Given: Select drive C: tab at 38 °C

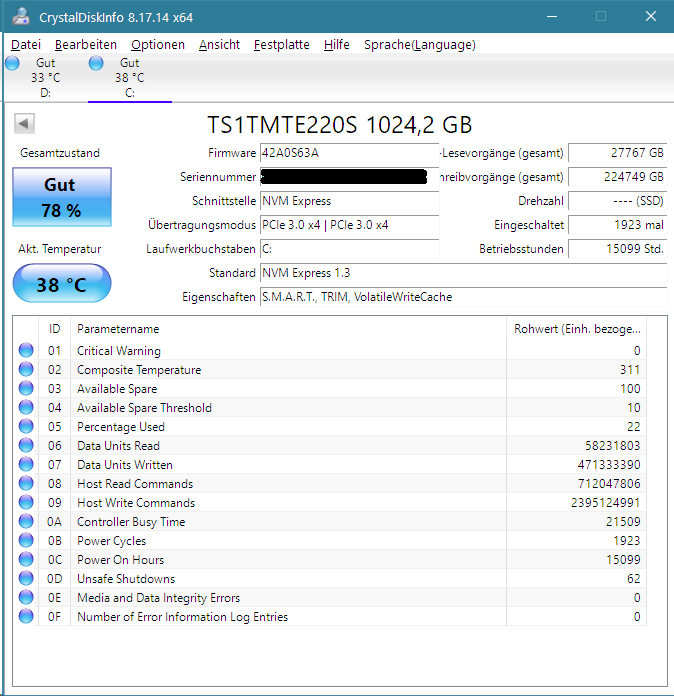Looking at the screenshot, I should click(130, 78).
